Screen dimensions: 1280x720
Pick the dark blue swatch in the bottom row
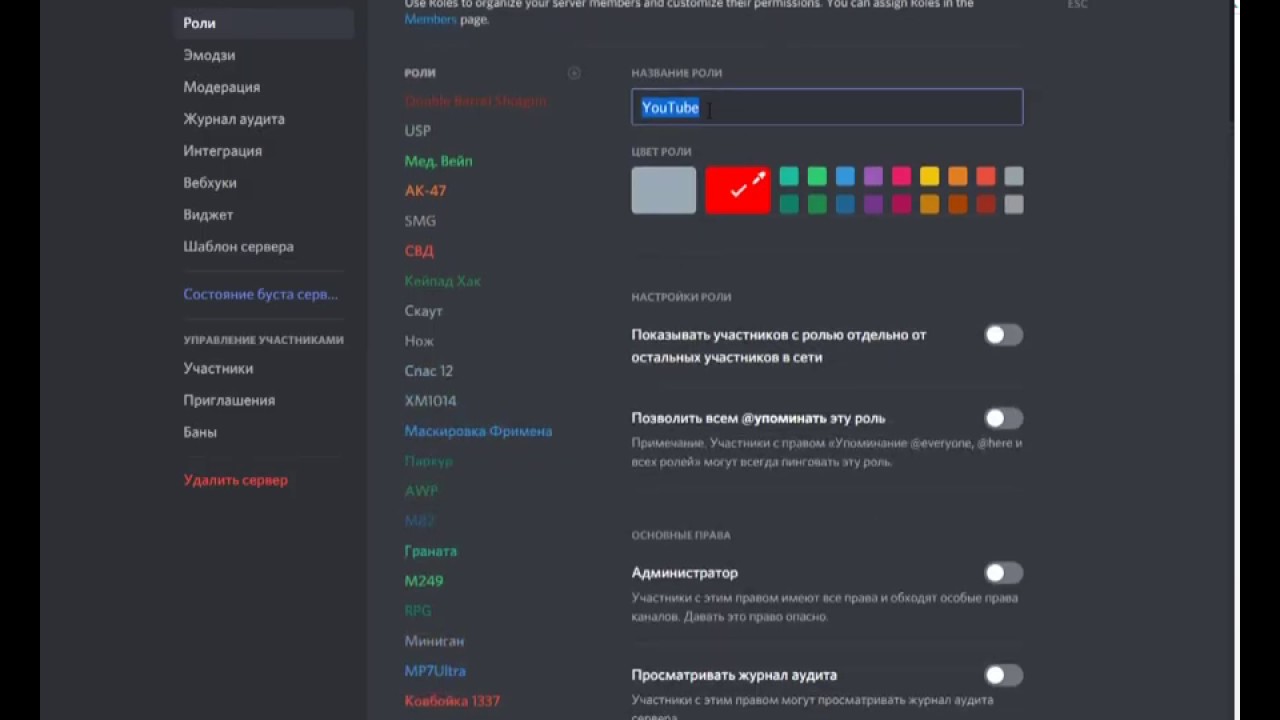click(x=845, y=204)
